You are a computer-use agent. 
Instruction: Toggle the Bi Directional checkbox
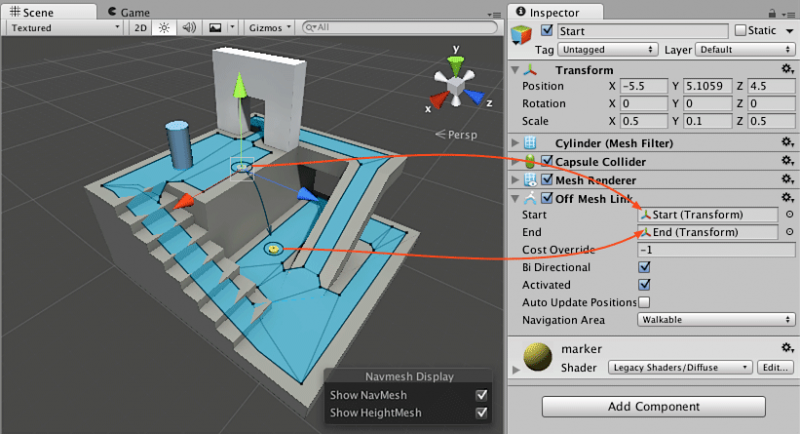click(x=644, y=267)
